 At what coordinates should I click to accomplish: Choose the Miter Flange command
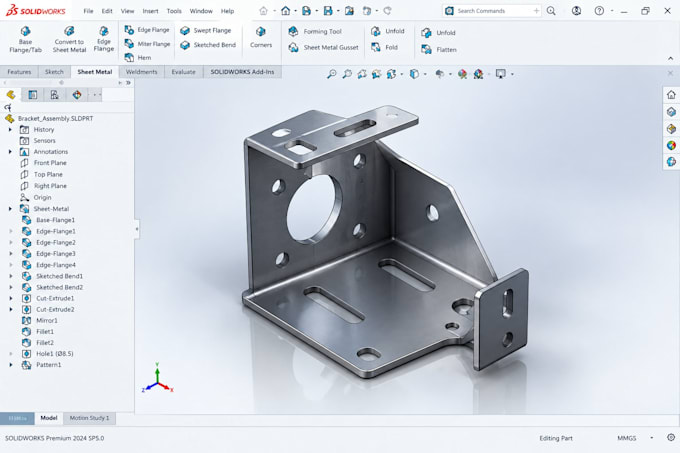(147, 44)
